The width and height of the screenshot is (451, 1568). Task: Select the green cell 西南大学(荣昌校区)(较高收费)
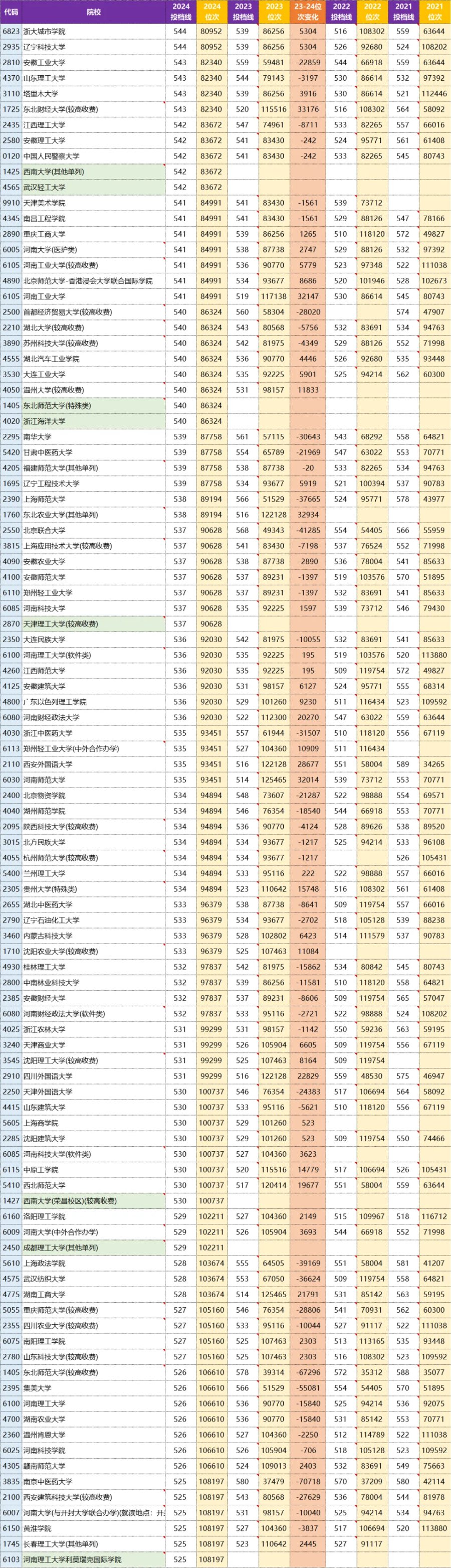pyautogui.click(x=94, y=1201)
